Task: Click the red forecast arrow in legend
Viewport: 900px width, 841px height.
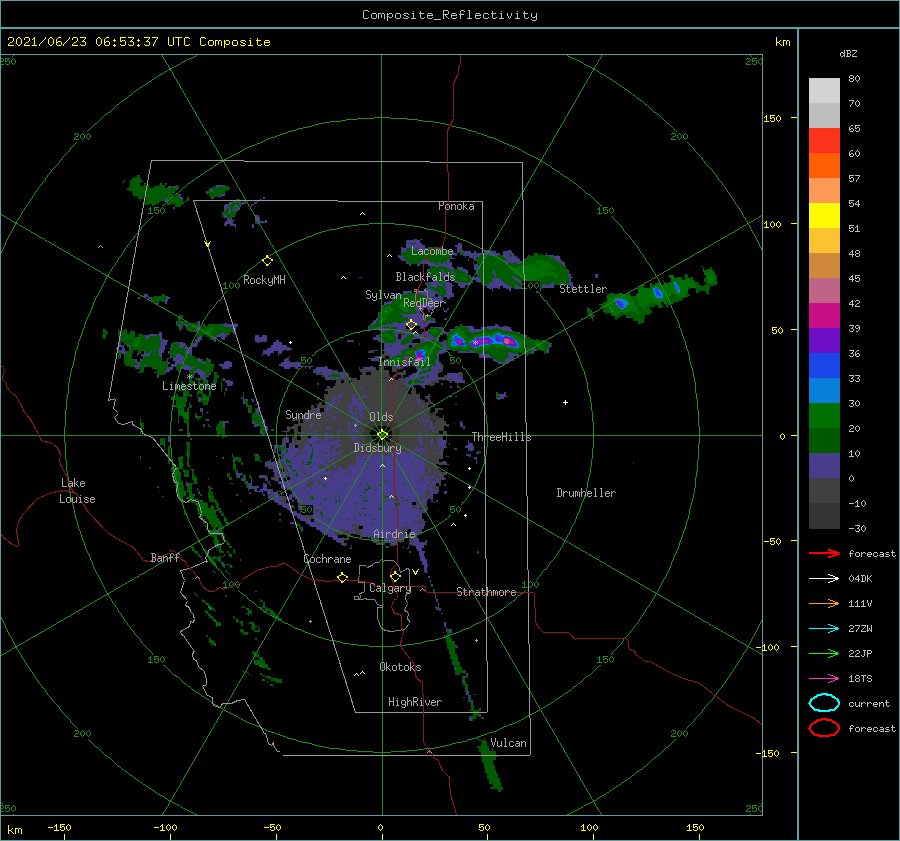Action: coord(824,553)
